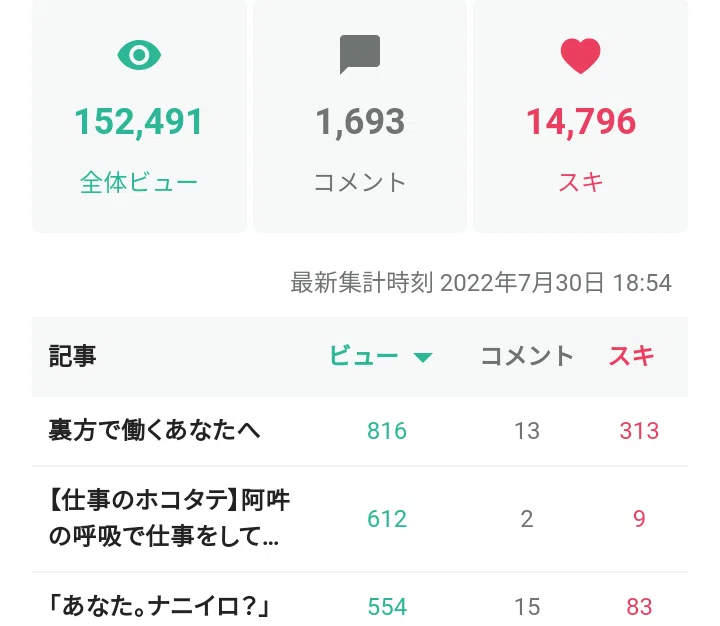Click total views number 152,491

139,122
